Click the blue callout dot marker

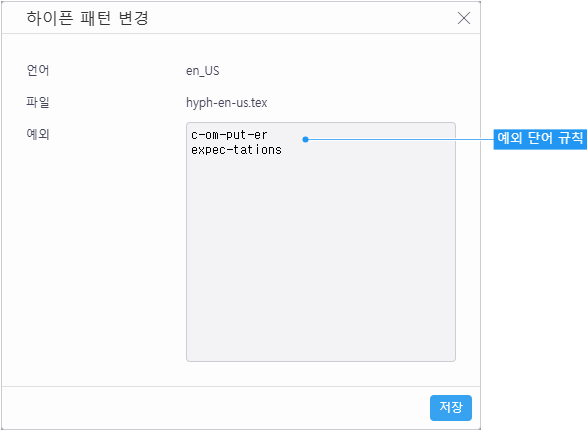305,139
